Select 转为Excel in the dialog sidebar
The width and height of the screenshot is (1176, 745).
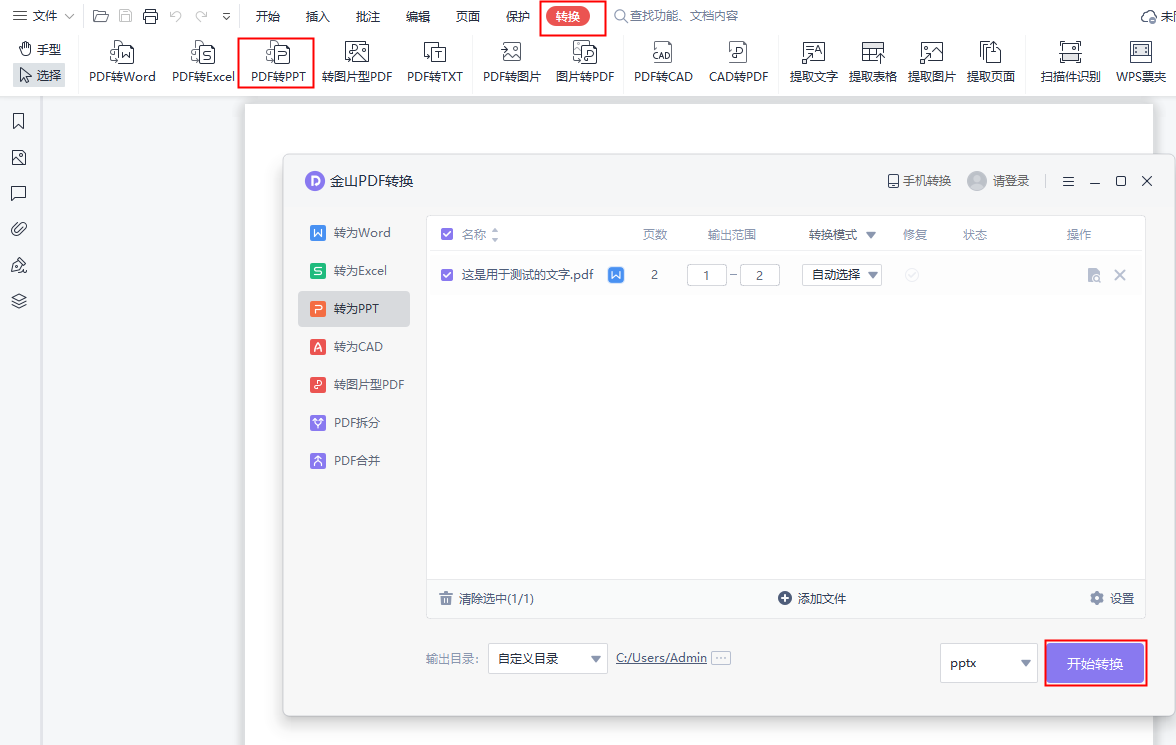(x=354, y=271)
